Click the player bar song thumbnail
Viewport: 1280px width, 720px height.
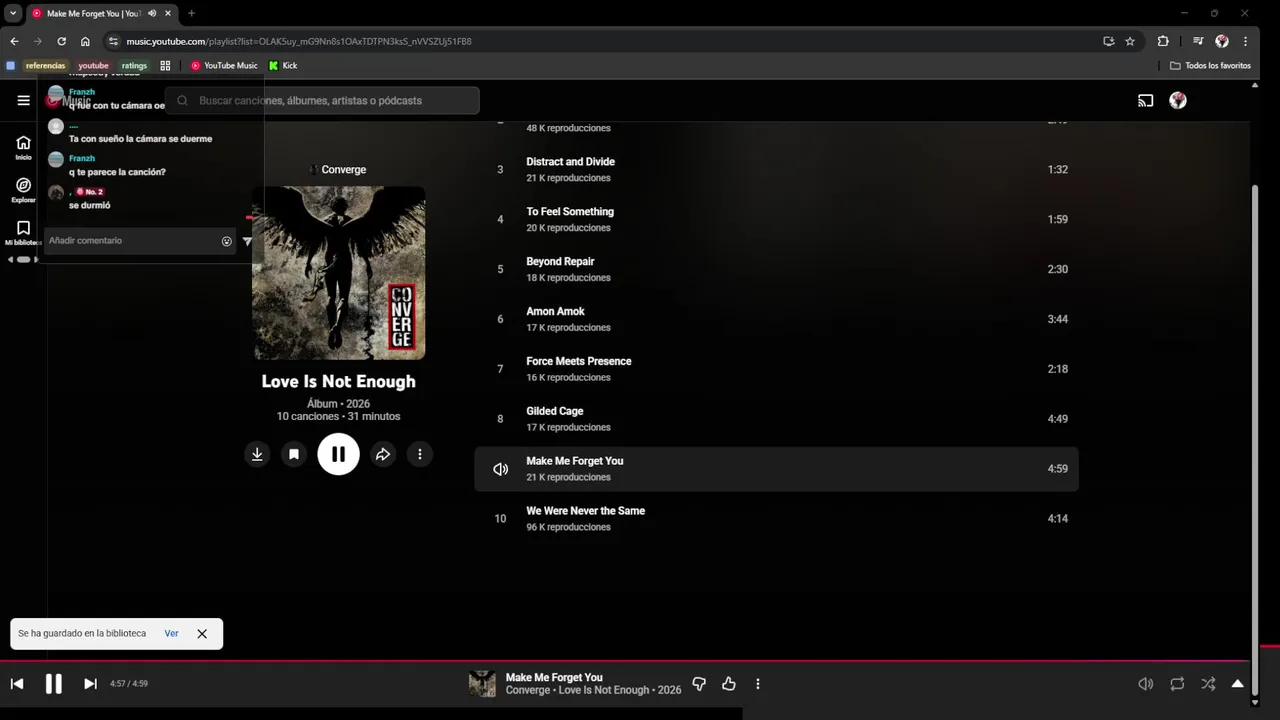click(482, 684)
